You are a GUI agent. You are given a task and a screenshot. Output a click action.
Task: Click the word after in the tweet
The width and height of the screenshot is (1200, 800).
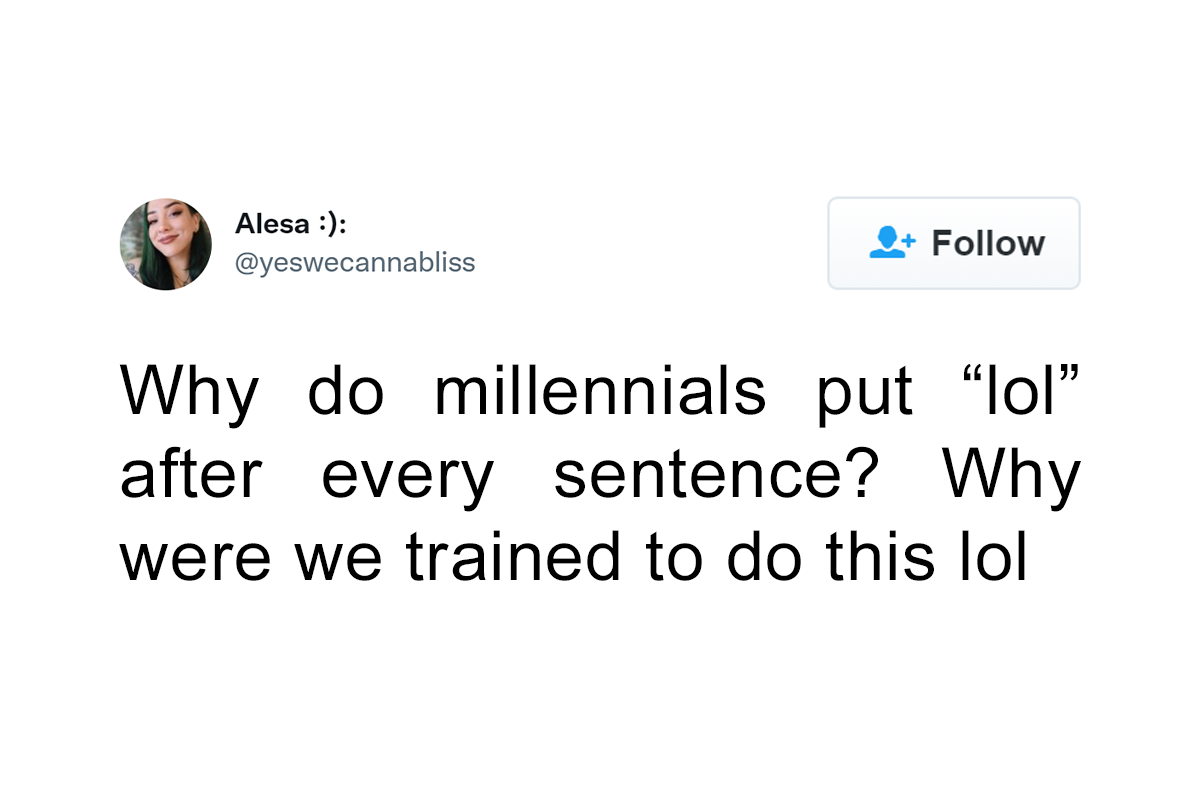pyautogui.click(x=191, y=476)
